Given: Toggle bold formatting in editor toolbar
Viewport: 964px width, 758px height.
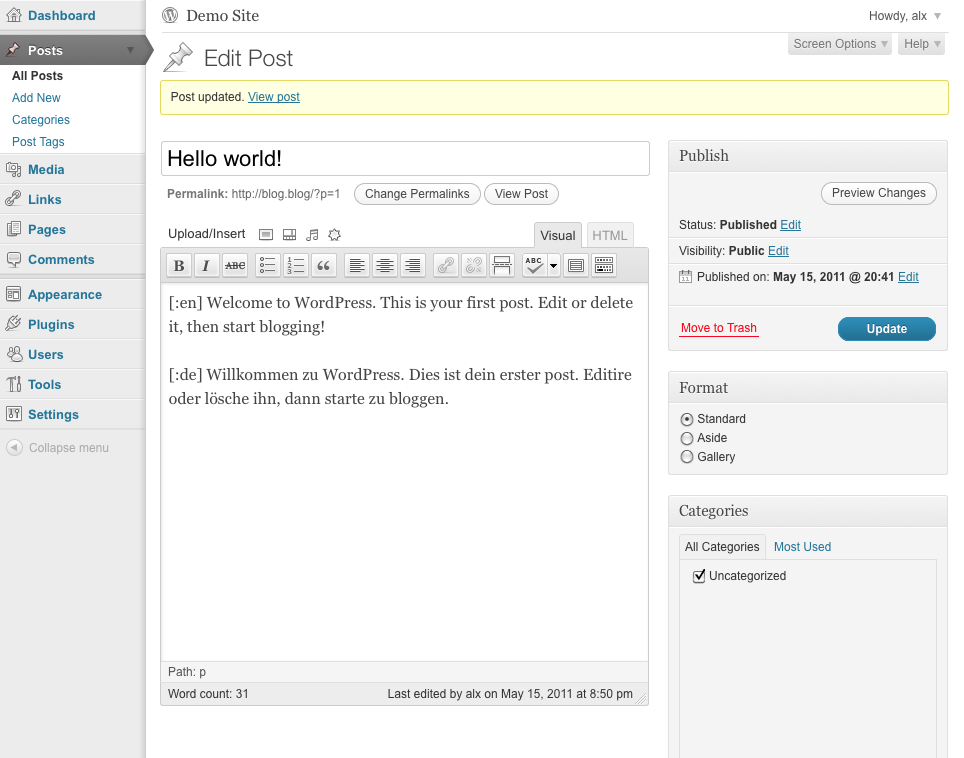Looking at the screenshot, I should [179, 266].
